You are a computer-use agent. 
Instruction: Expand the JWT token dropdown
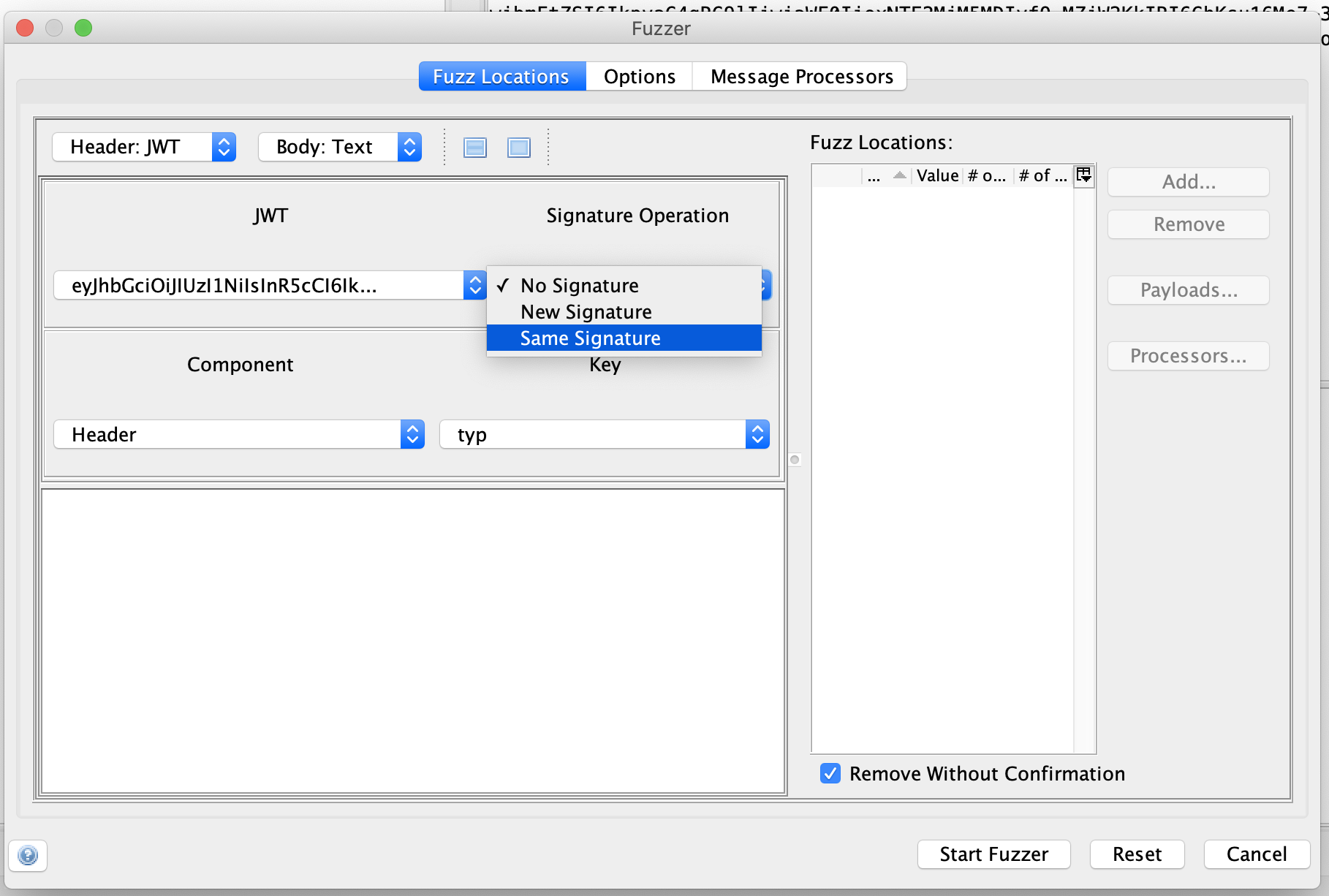[475, 285]
